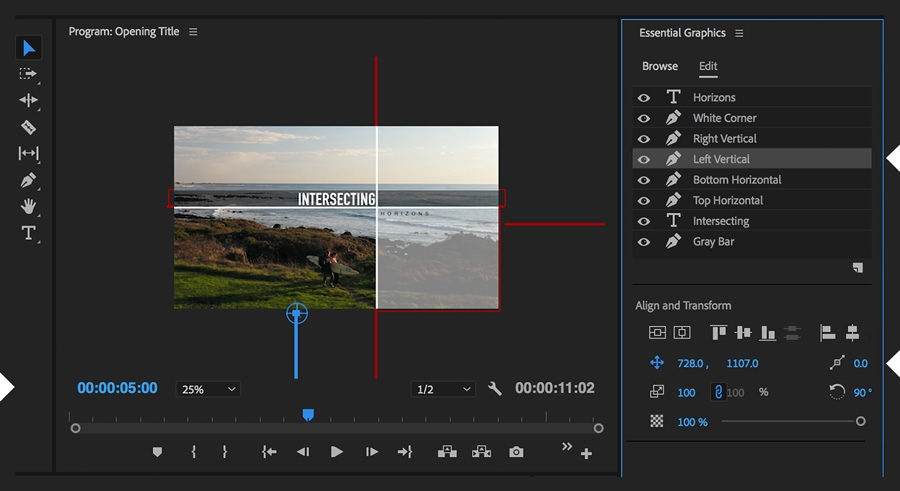Click the 00:00:05:00 current timecode
Image resolution: width=900 pixels, height=491 pixels.
(x=117, y=388)
